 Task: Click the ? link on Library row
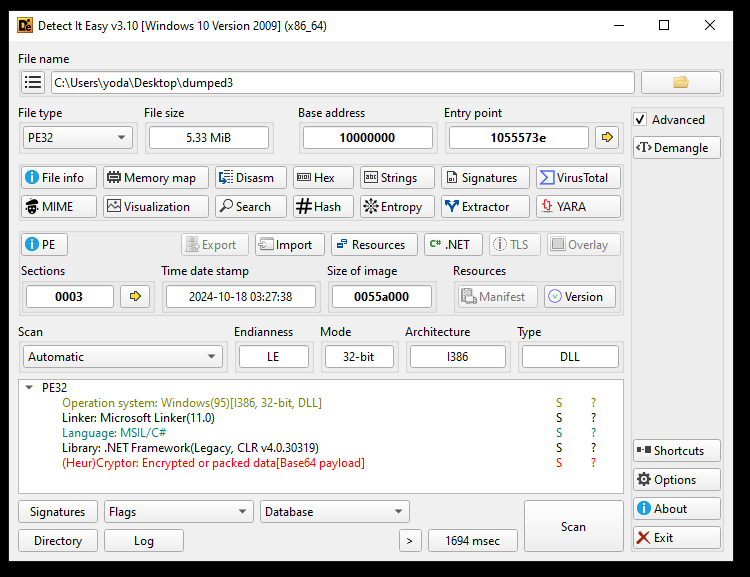point(593,448)
